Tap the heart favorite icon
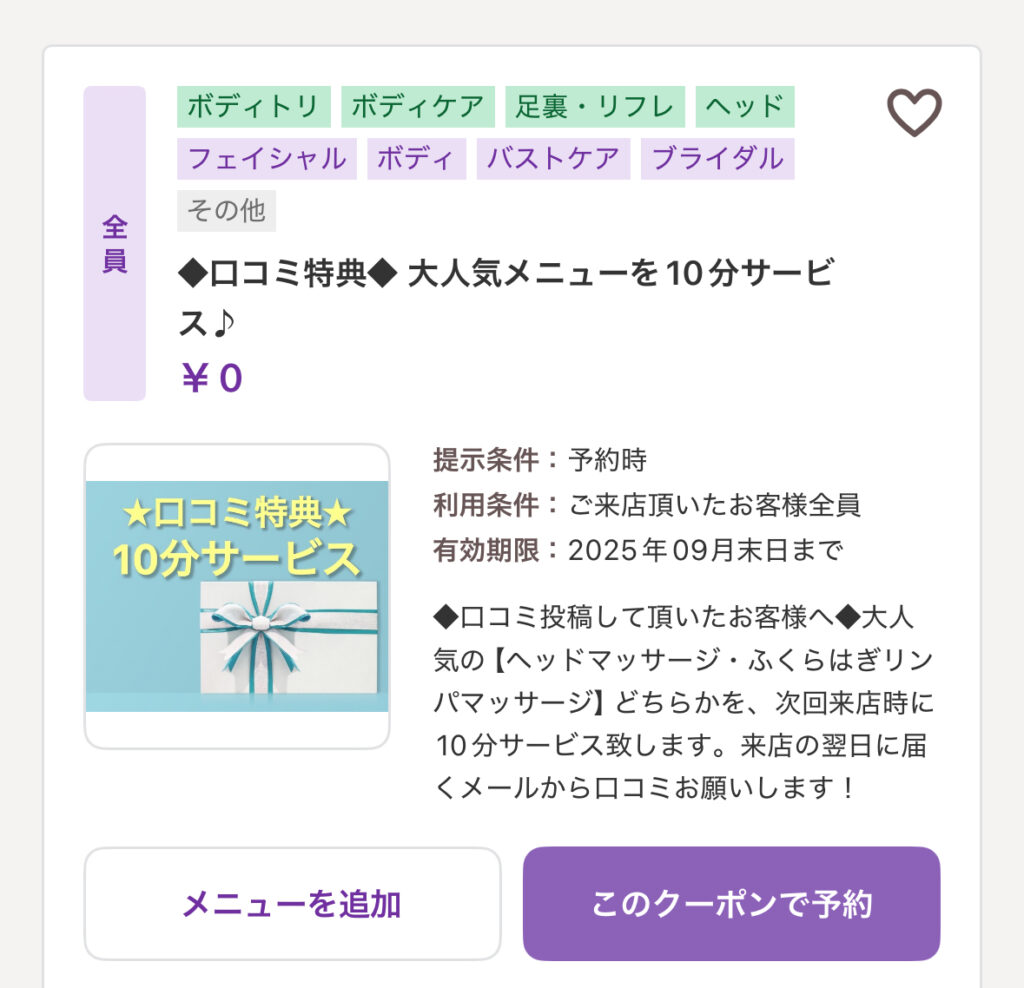The height and width of the screenshot is (988, 1024). coord(914,112)
